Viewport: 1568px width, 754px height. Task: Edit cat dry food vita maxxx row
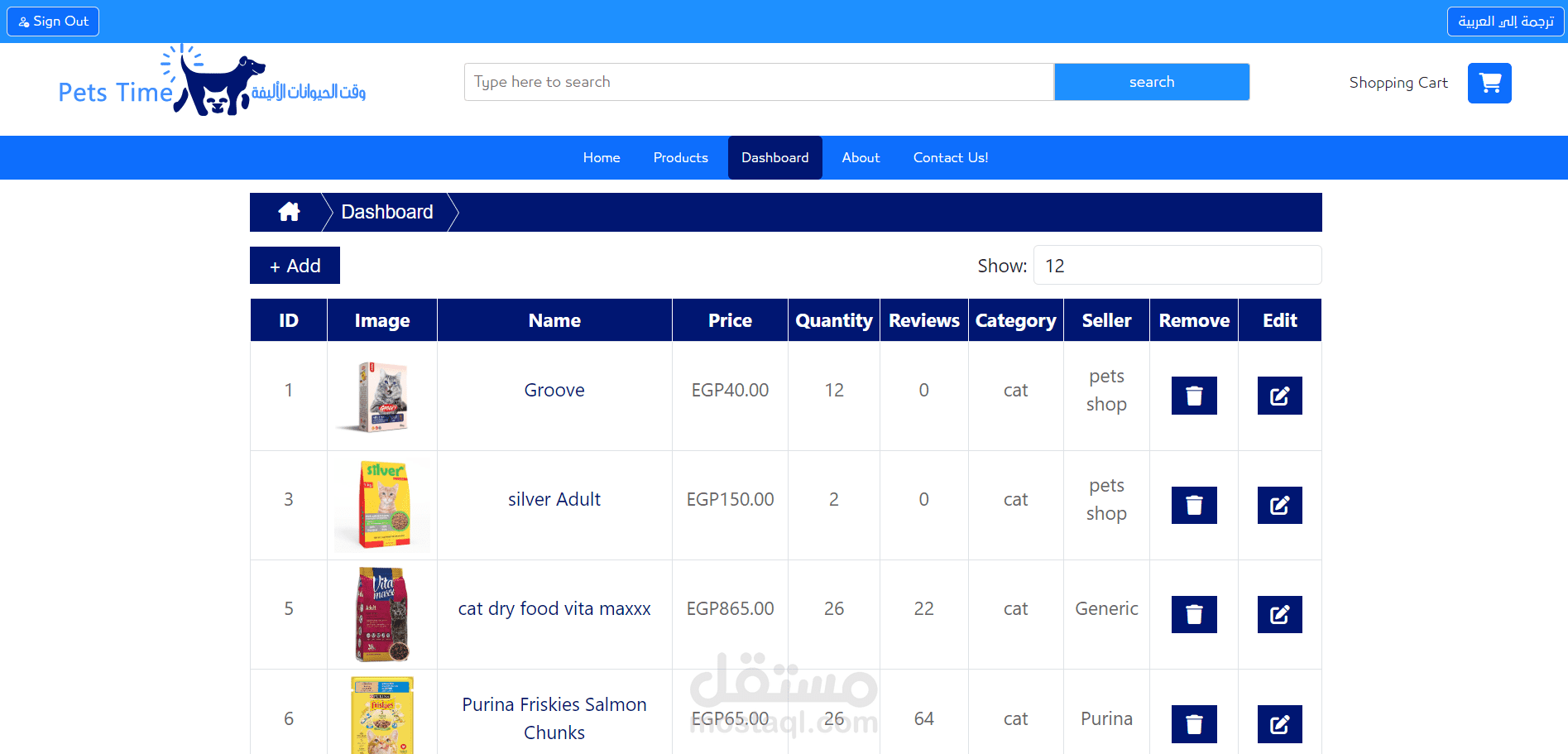(1279, 614)
